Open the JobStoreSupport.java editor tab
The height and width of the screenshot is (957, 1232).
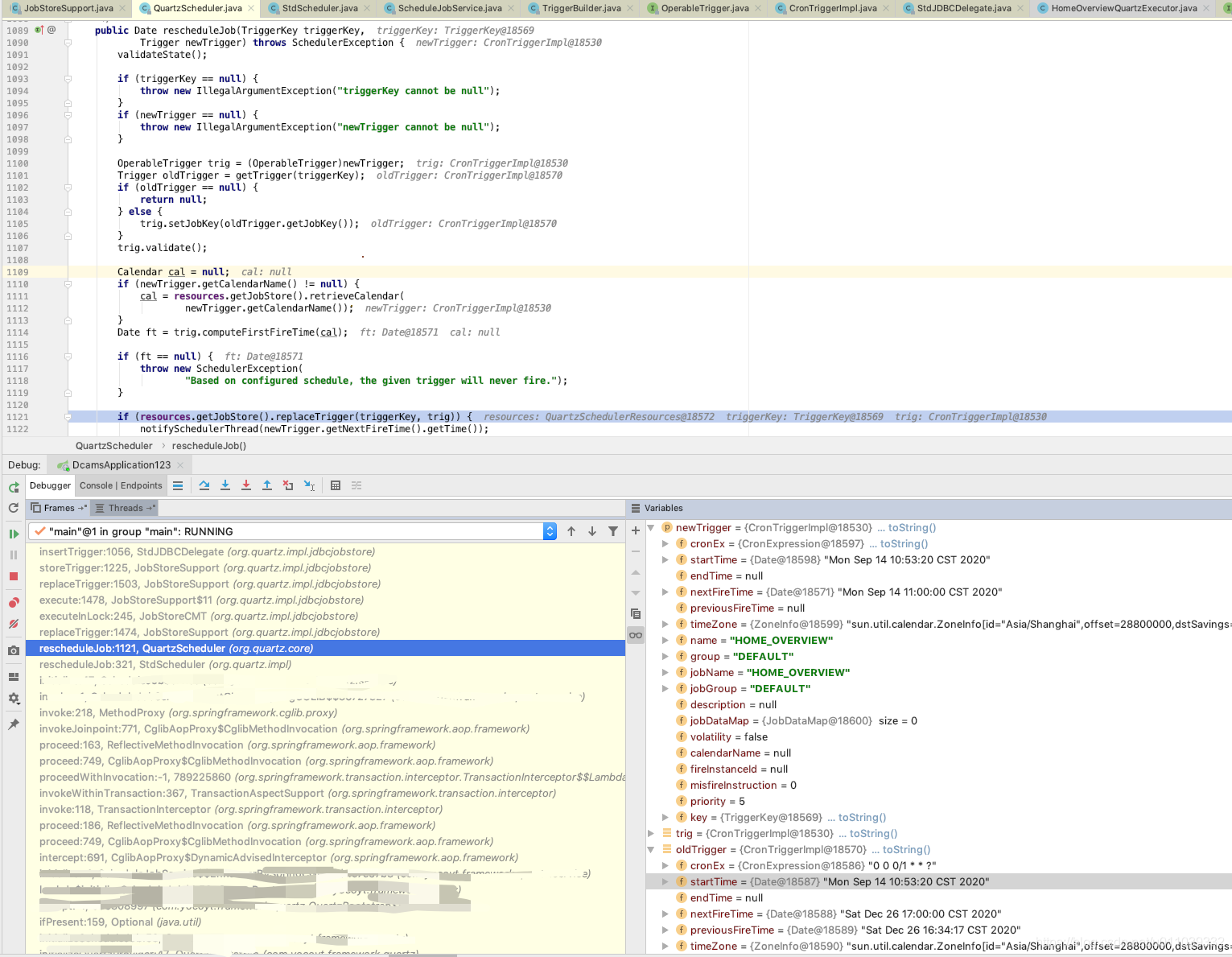click(68, 8)
